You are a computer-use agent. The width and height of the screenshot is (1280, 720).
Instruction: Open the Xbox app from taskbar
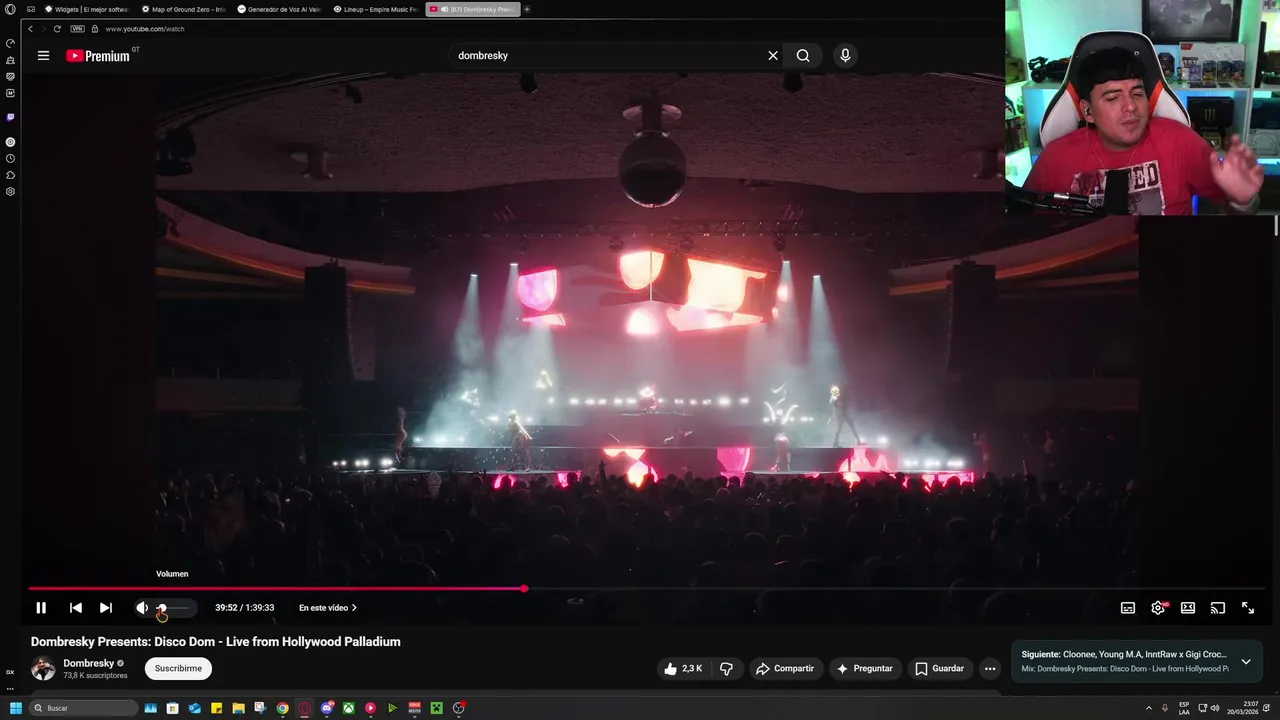[349, 708]
